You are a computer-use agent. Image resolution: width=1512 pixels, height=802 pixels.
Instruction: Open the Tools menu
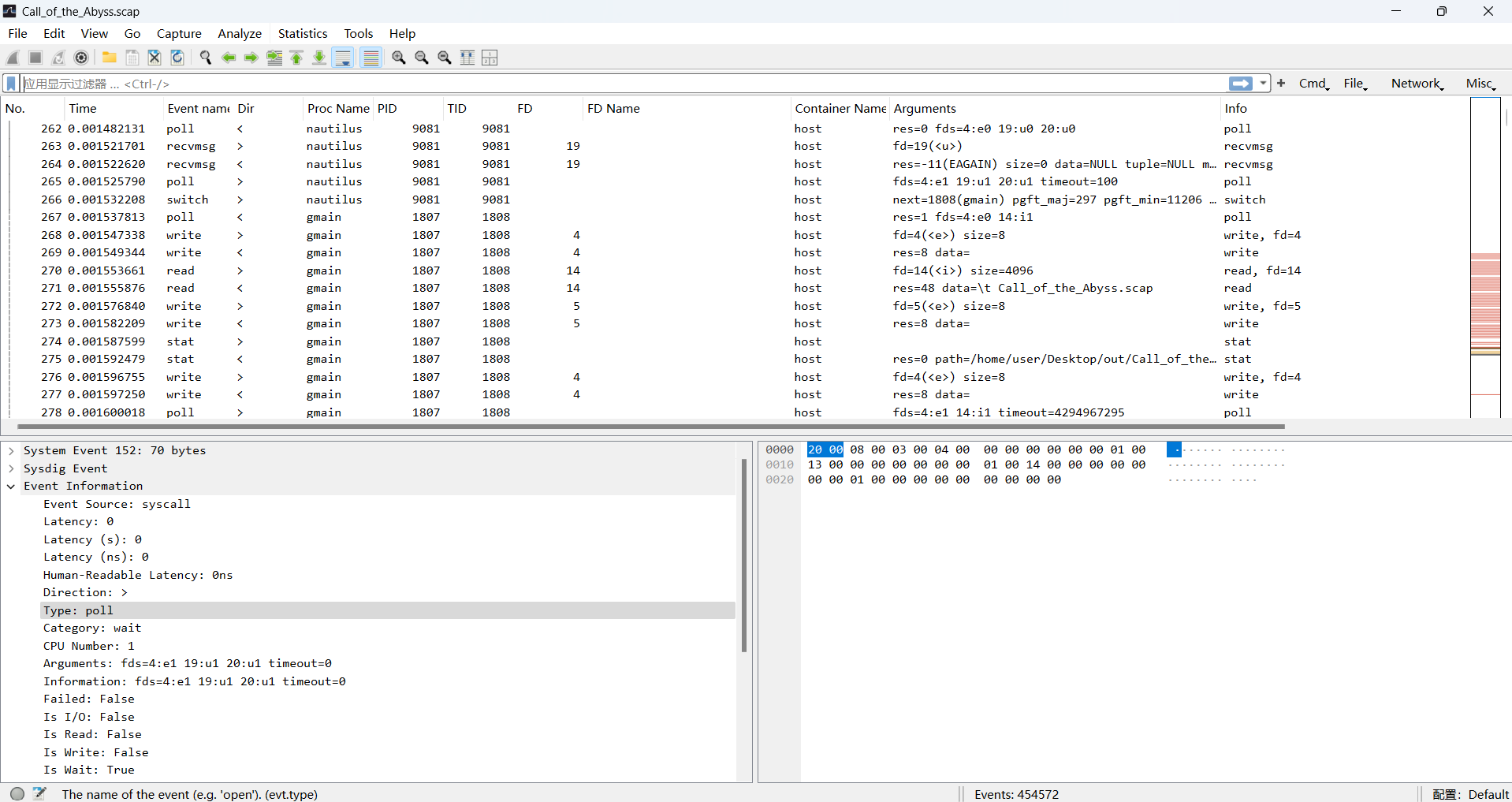click(x=359, y=33)
